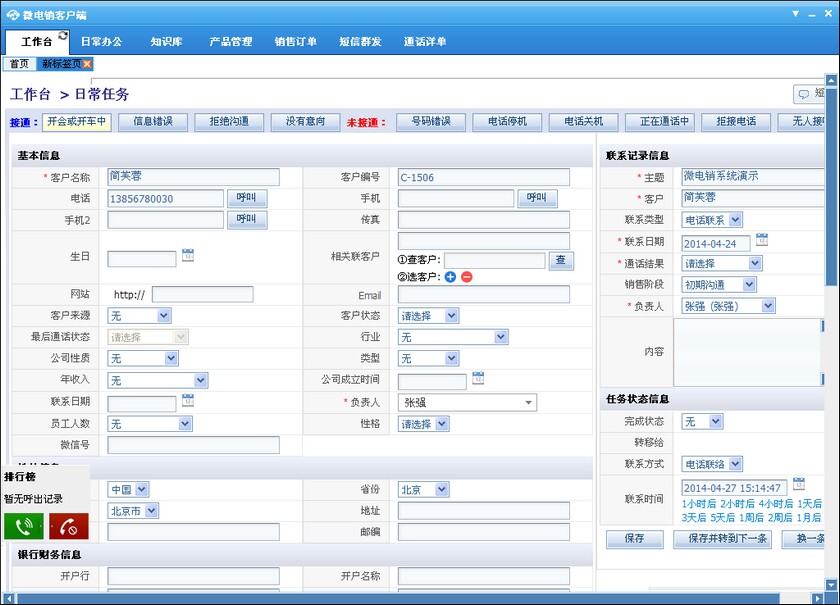This screenshot has height=605, width=840.
Task: Click the 开会或开车中 status button
Action: tap(77, 122)
